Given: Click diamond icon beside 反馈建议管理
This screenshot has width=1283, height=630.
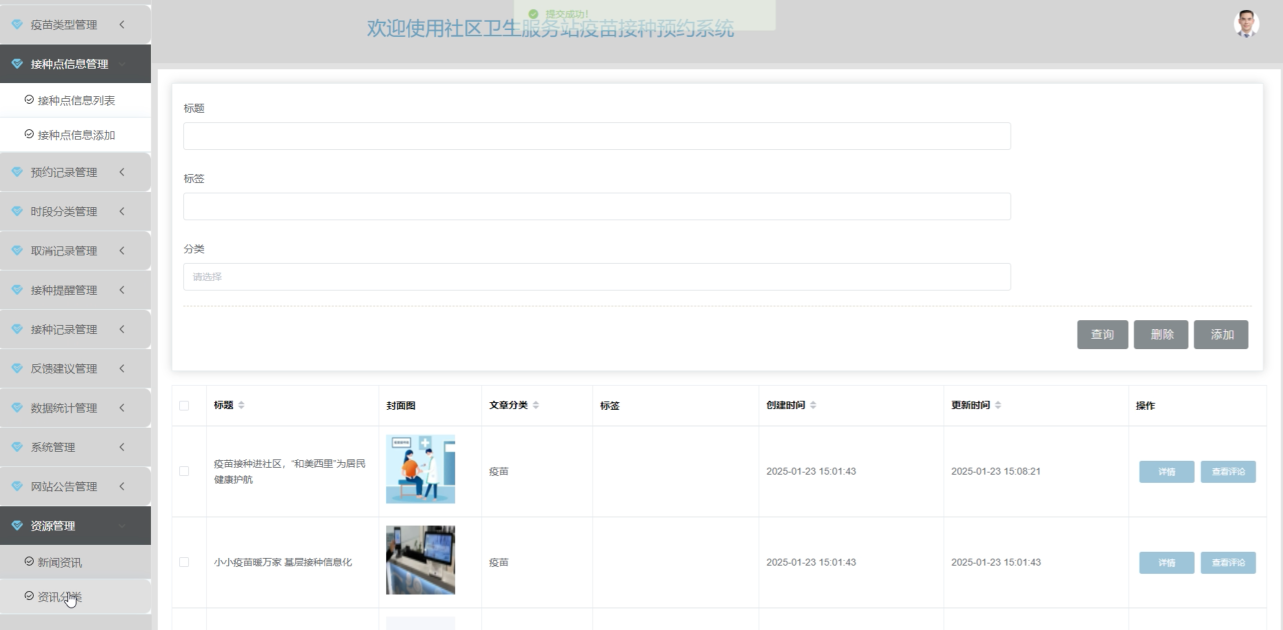Looking at the screenshot, I should 17,368.
